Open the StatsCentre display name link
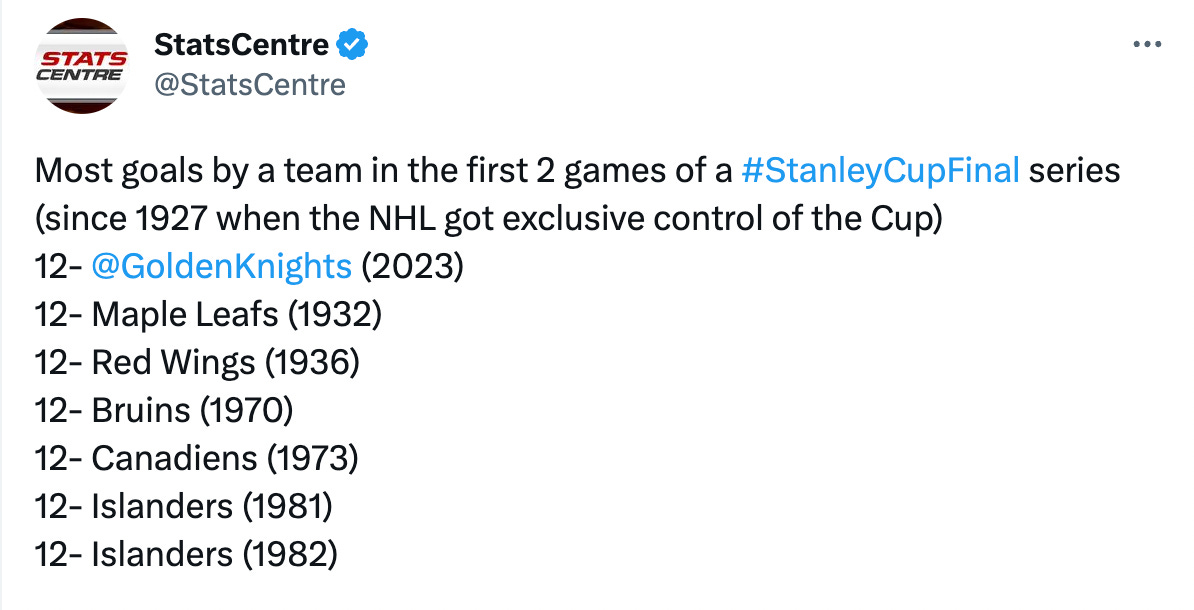Viewport: 1194px width, 610px height. (241, 45)
